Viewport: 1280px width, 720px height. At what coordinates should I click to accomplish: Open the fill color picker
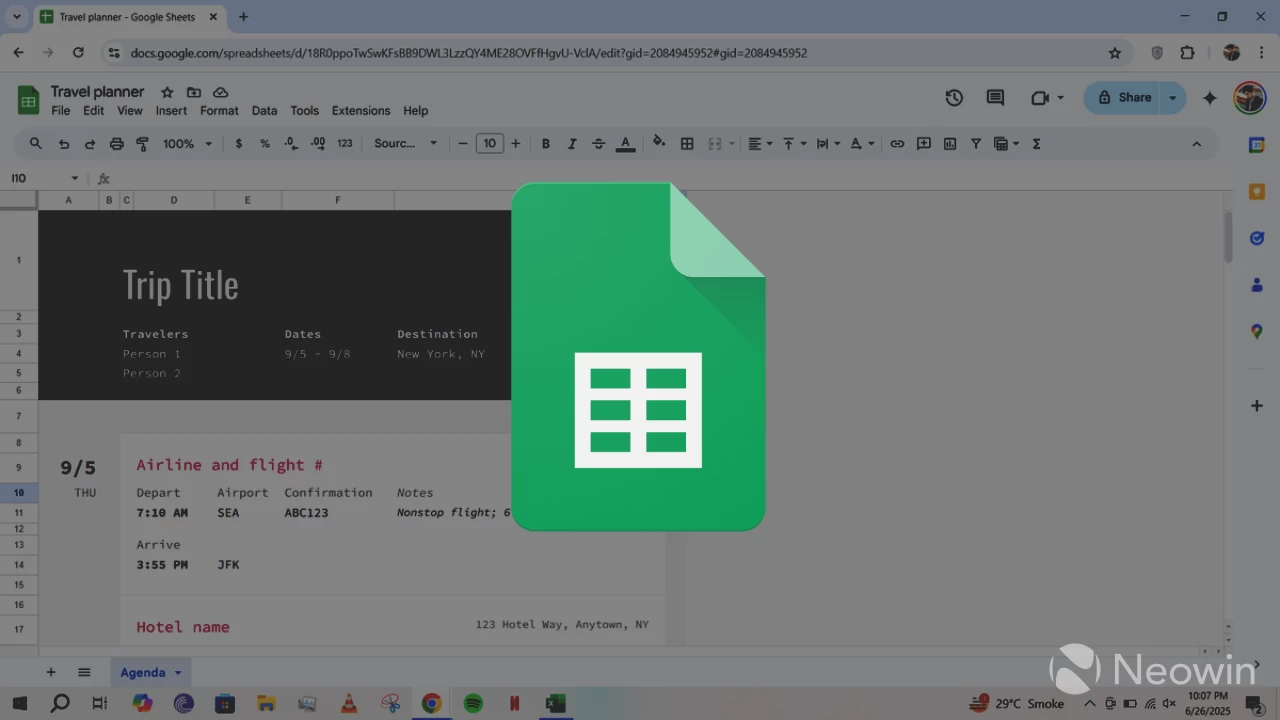pyautogui.click(x=658, y=143)
